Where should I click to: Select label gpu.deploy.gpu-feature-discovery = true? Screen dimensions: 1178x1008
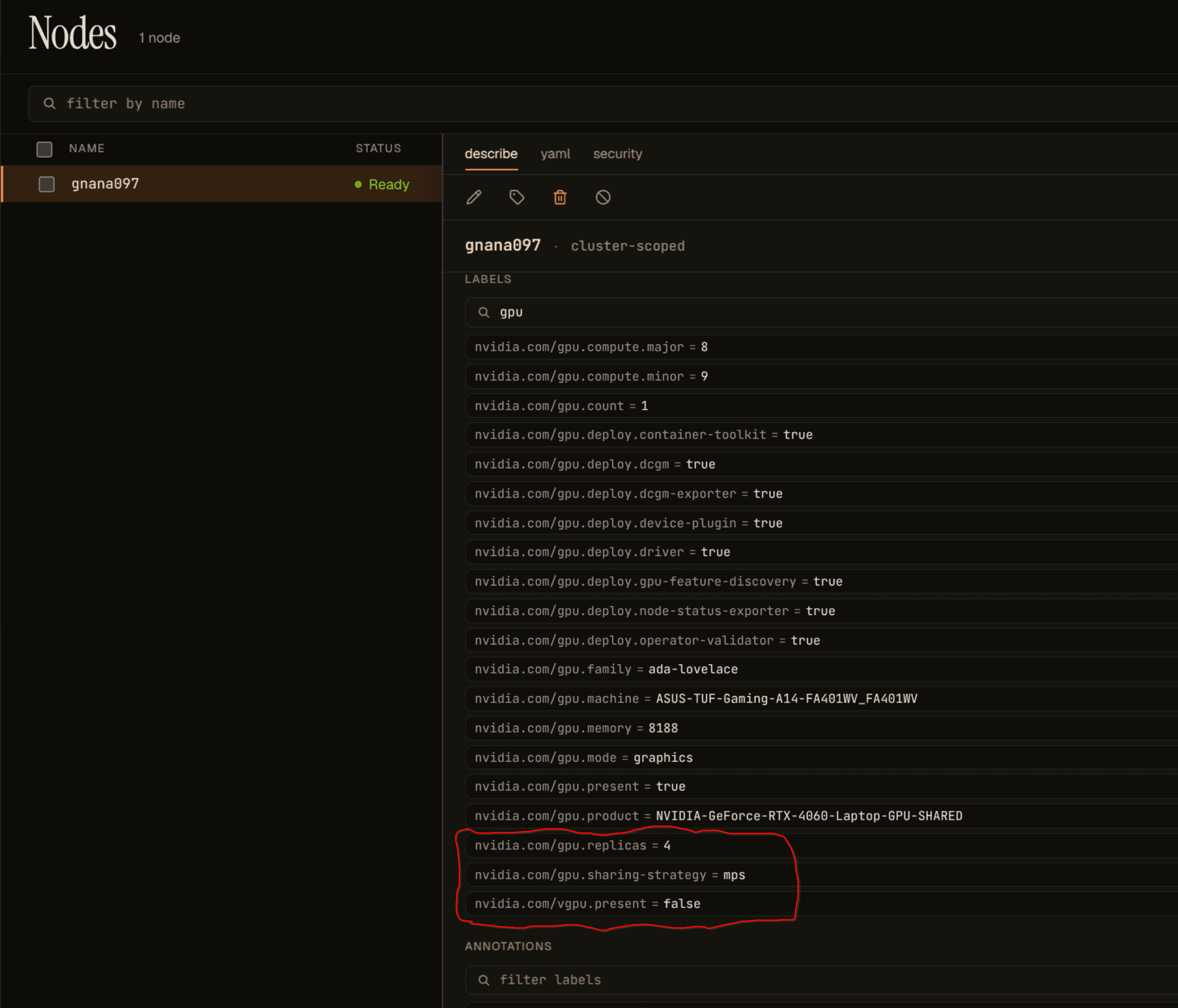[x=821, y=581]
